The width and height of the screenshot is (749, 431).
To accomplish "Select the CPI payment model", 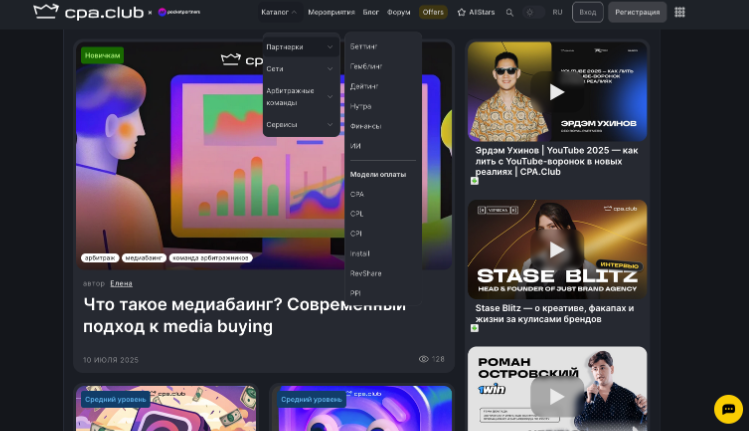I will point(356,234).
